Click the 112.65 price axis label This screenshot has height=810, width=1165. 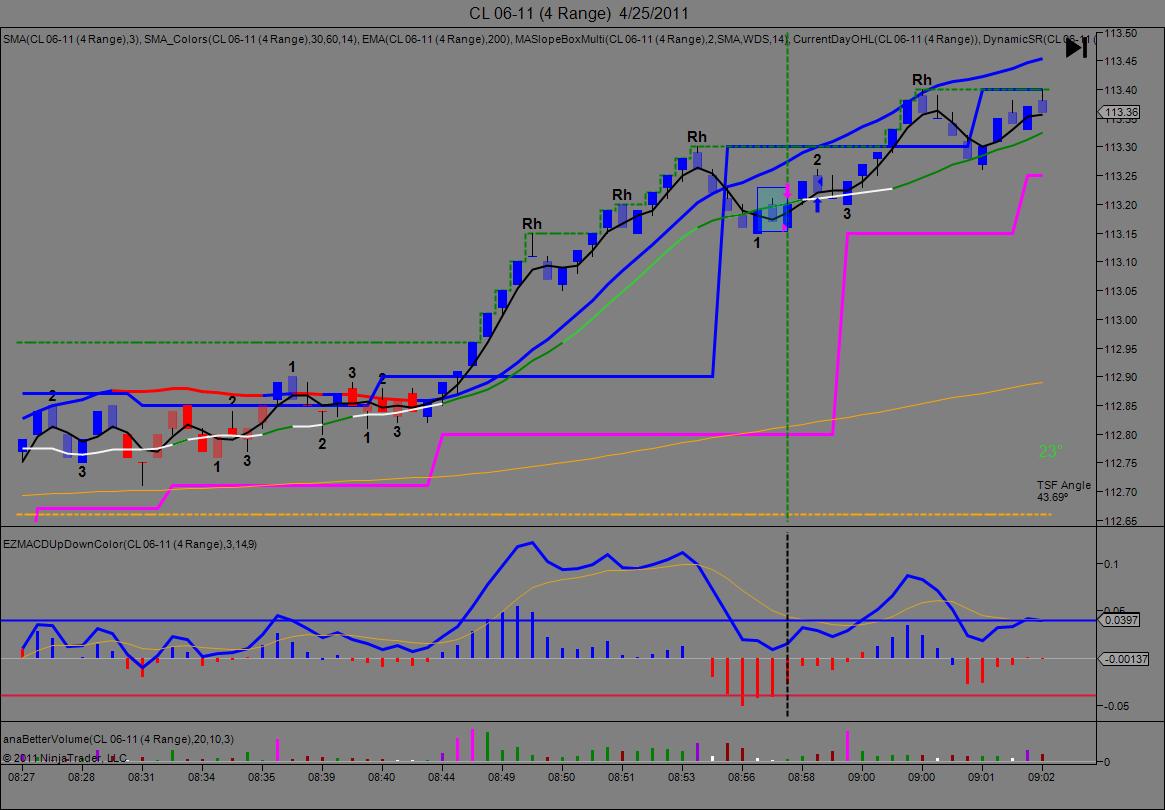[x=1120, y=521]
